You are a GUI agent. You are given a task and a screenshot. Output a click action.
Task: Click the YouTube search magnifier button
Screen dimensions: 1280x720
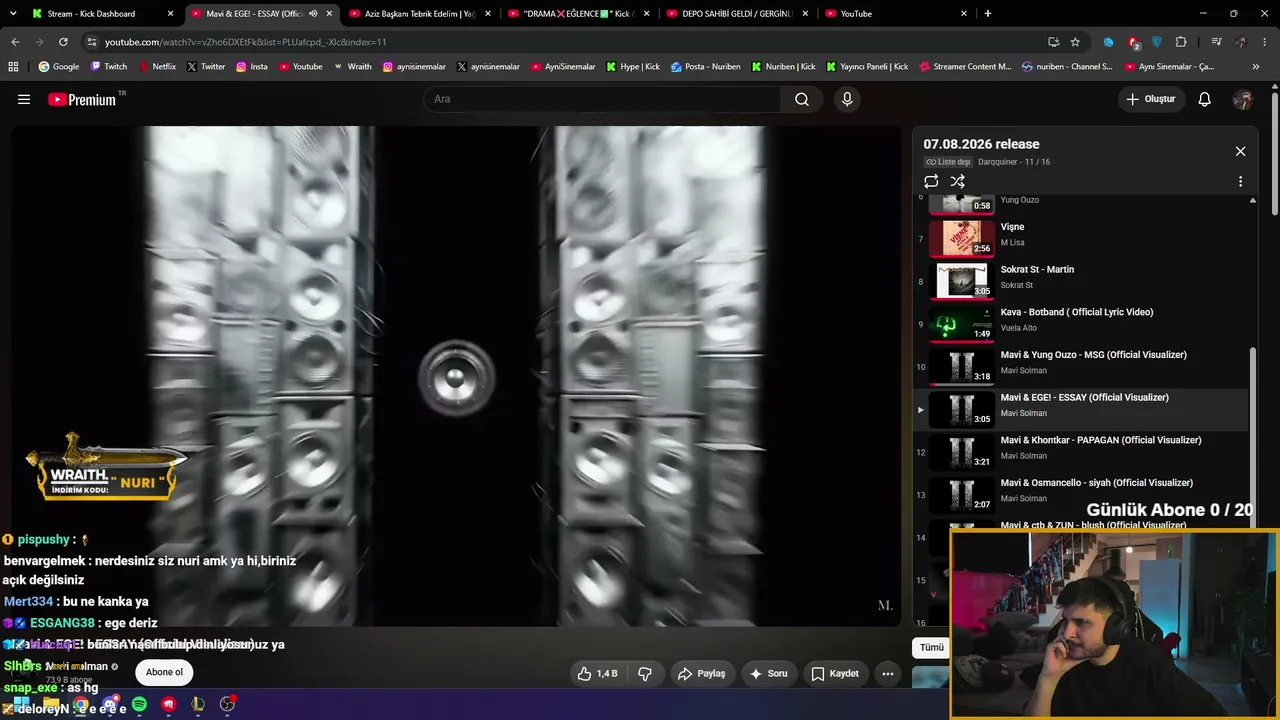pyautogui.click(x=802, y=99)
